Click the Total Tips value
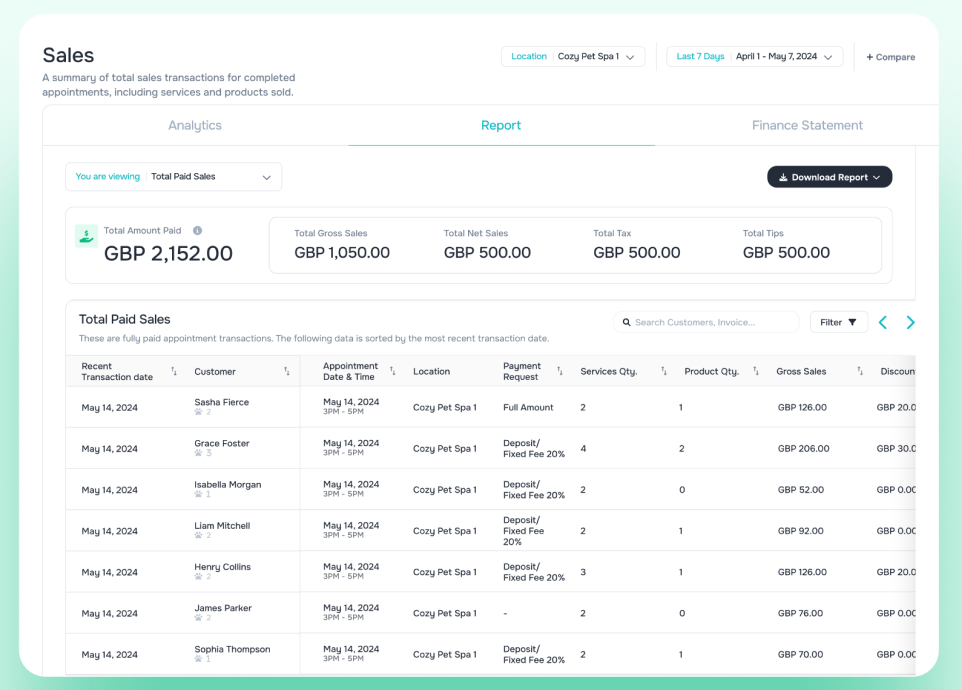 (x=787, y=253)
